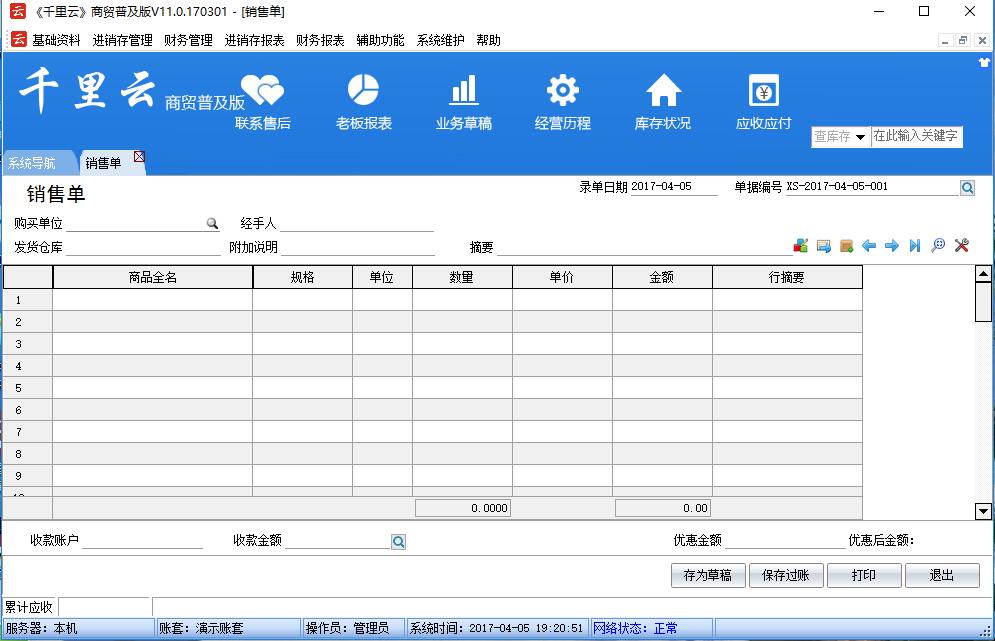Open 帮助 menu
The height and width of the screenshot is (641, 995).
(x=489, y=41)
